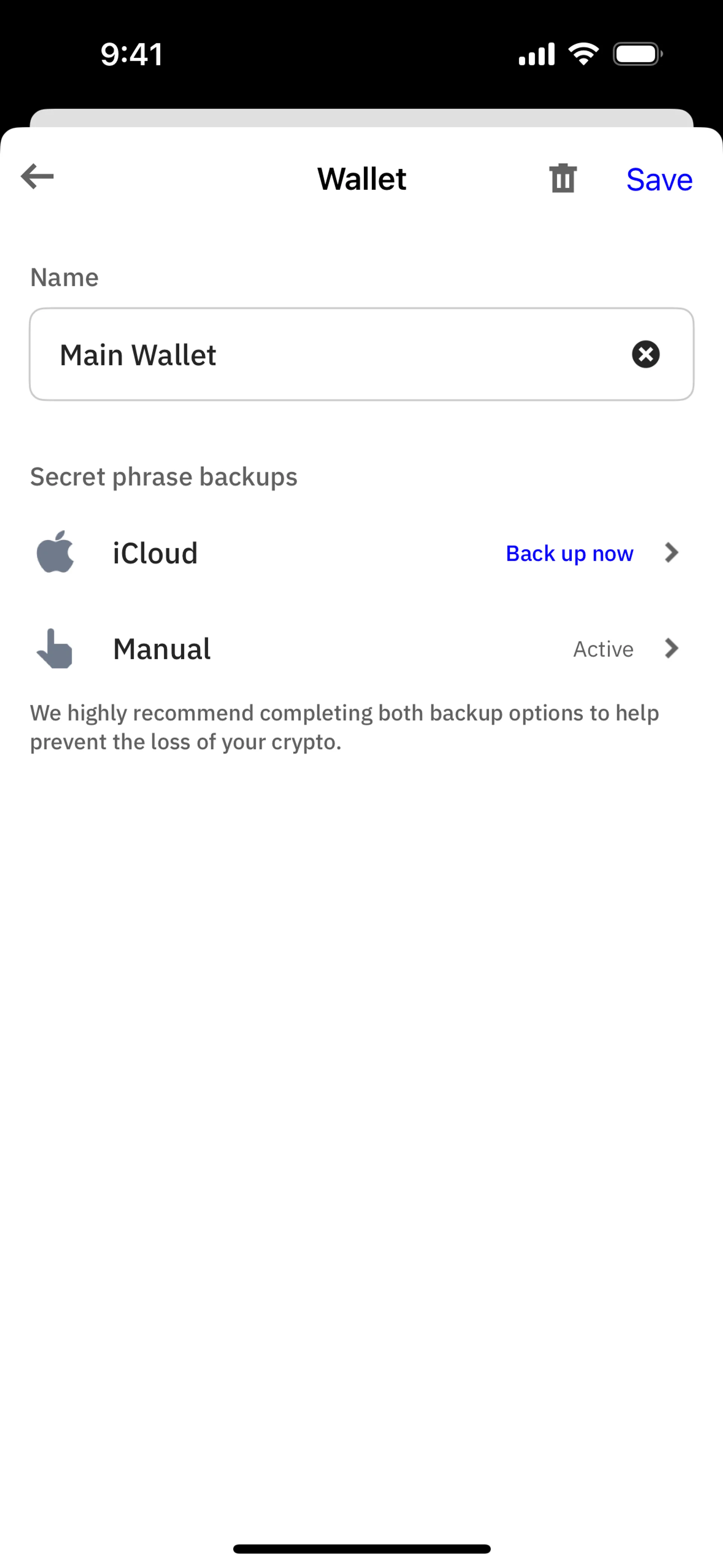Tap the back arrow icon
The height and width of the screenshot is (1568, 723).
point(38,177)
